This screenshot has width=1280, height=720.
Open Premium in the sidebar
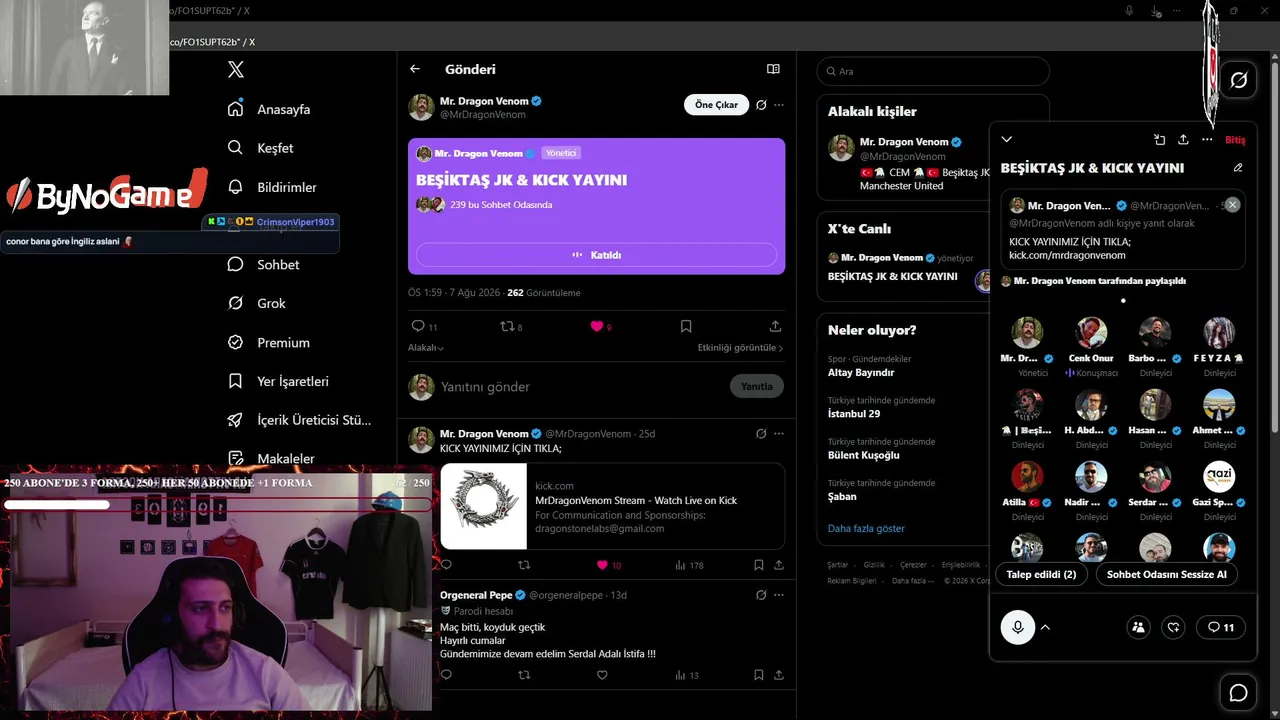tap(268, 342)
